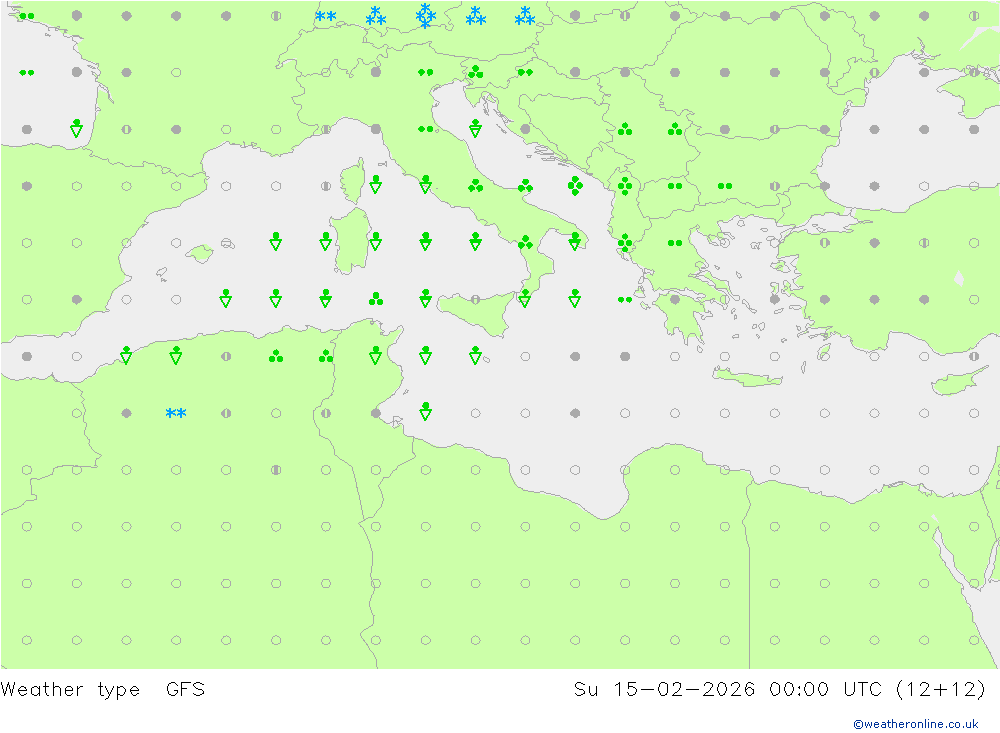Image resolution: width=1000 pixels, height=733 pixels.
Task: Select the shower symbol on Italy's heel
Action: click(x=575, y=241)
